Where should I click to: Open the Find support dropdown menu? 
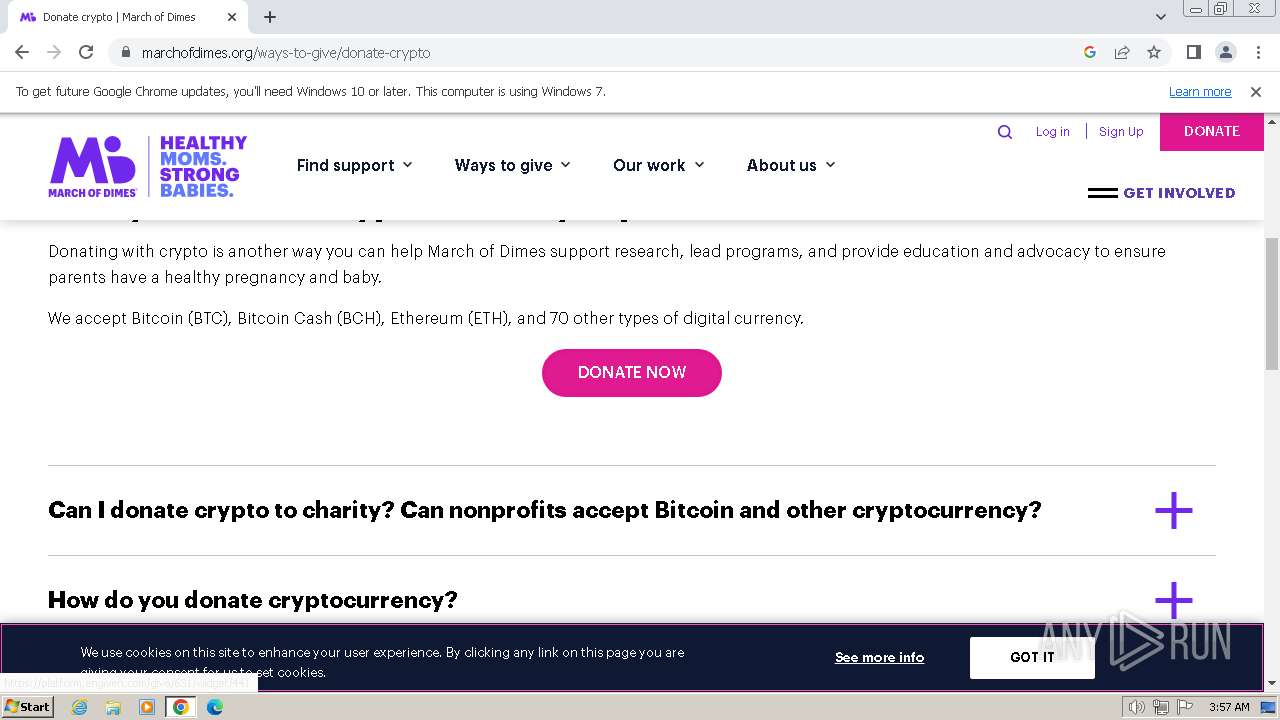(x=354, y=166)
